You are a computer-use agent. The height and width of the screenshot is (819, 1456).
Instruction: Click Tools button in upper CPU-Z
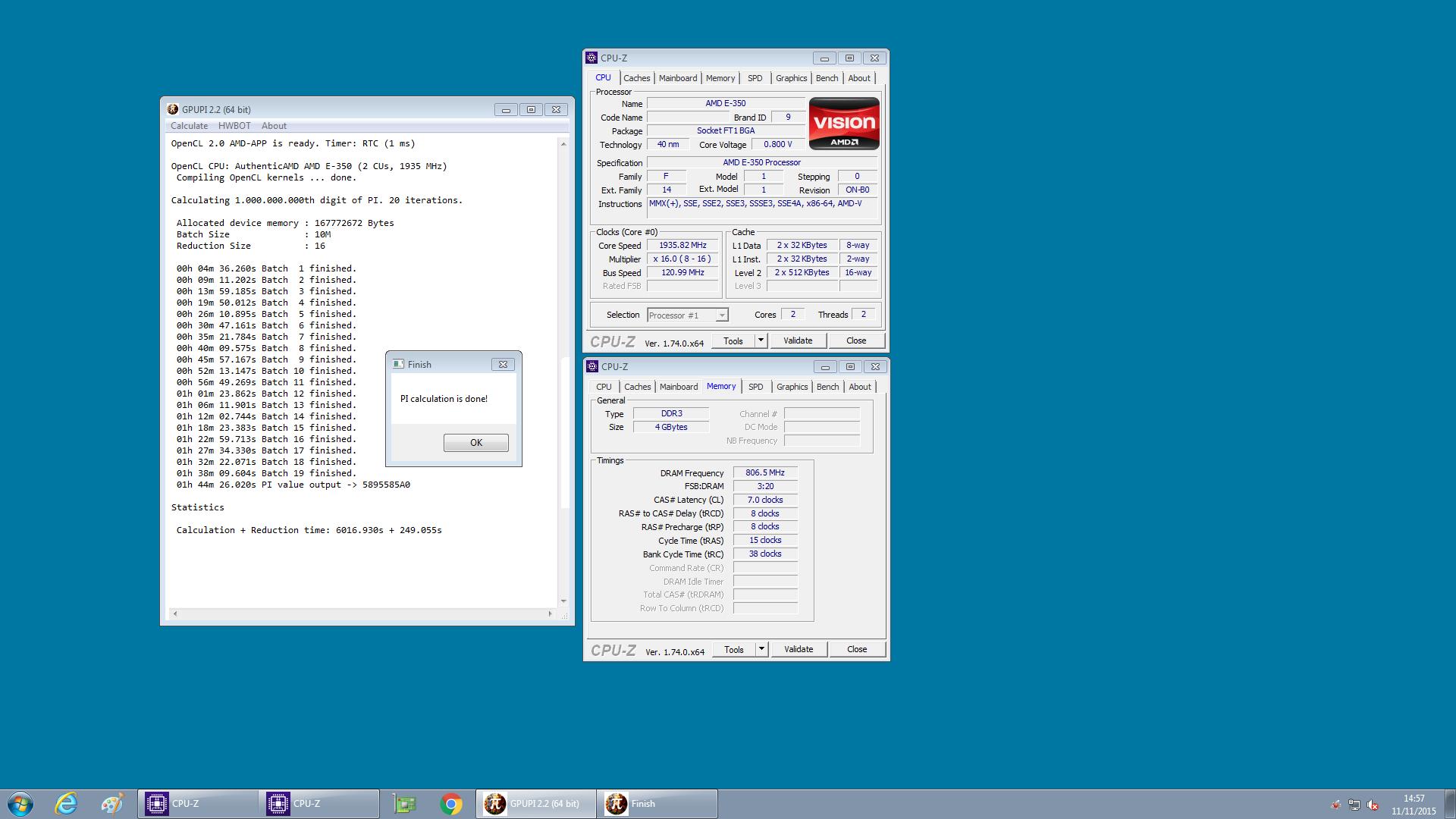(733, 341)
